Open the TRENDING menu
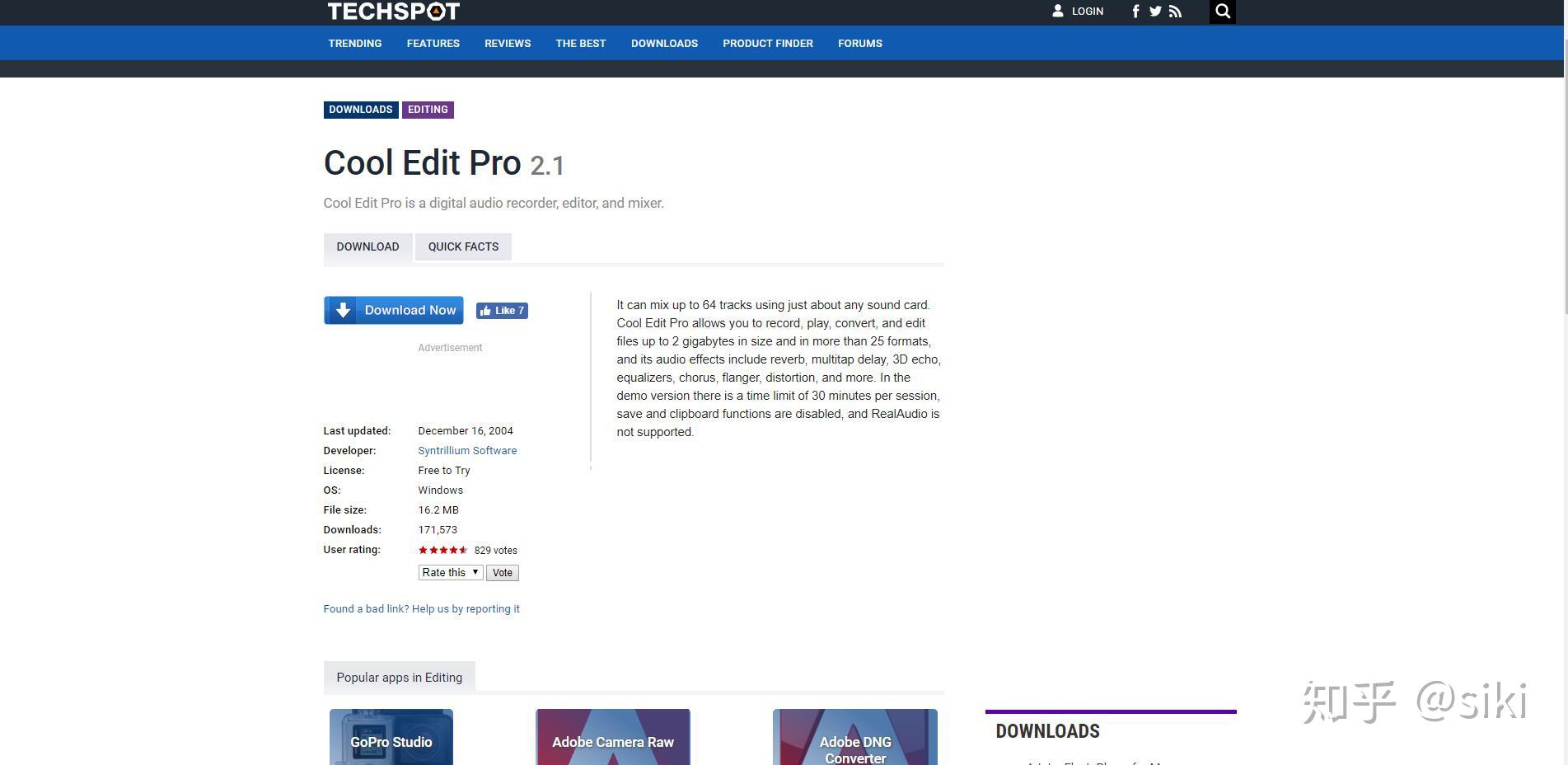The width and height of the screenshot is (1568, 765). (355, 43)
